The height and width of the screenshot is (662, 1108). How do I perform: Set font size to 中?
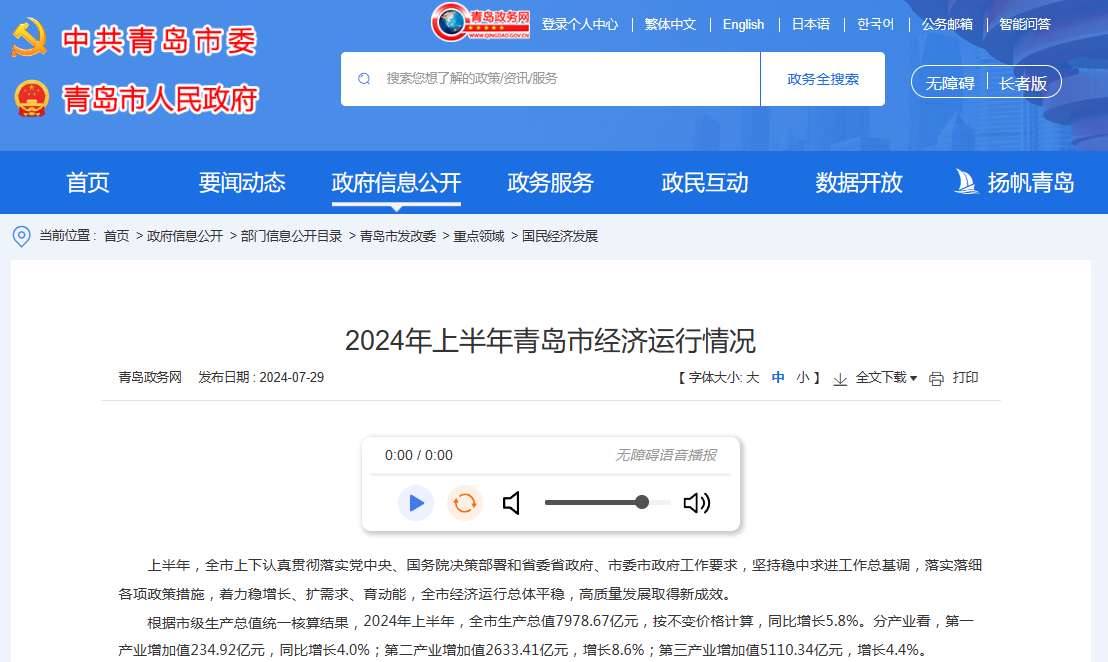(778, 378)
